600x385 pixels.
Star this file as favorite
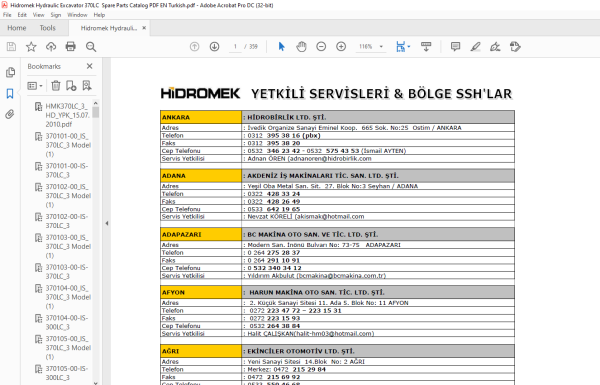point(31,47)
